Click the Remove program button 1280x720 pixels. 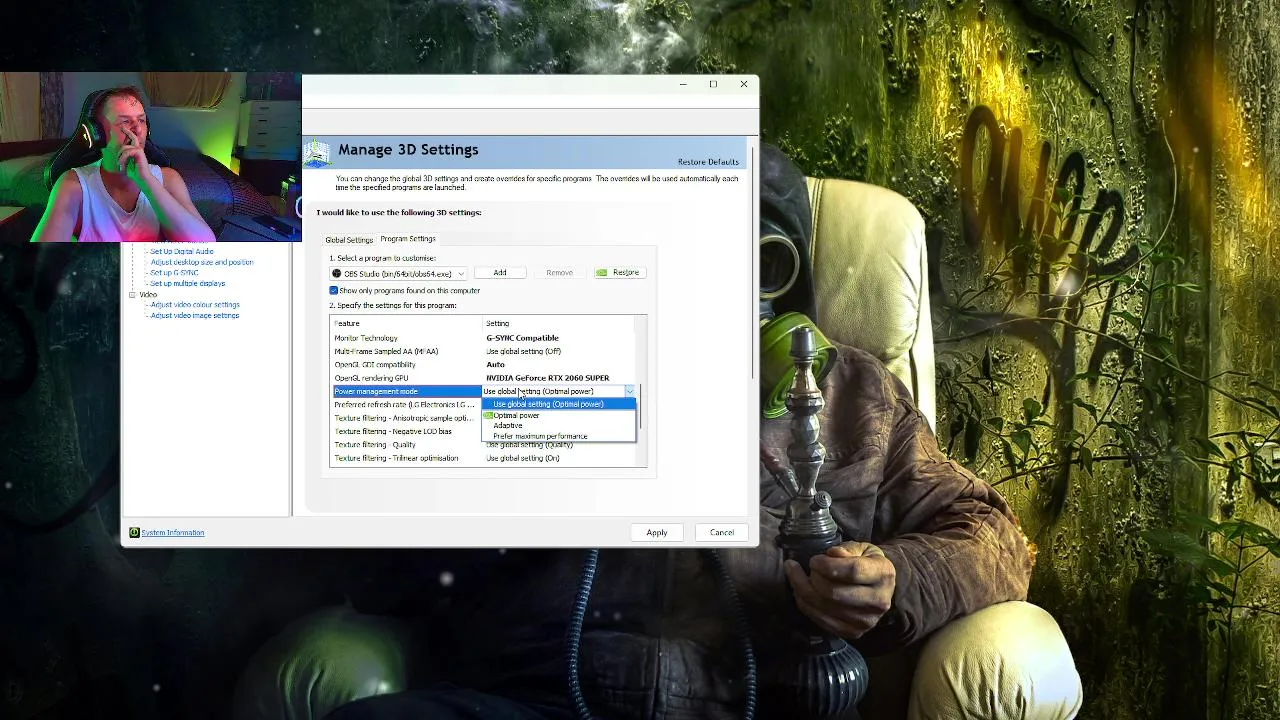point(559,273)
